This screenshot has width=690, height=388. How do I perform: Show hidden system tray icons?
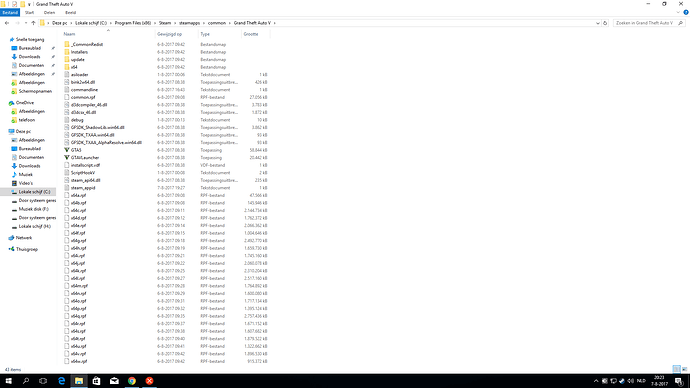[596, 381]
